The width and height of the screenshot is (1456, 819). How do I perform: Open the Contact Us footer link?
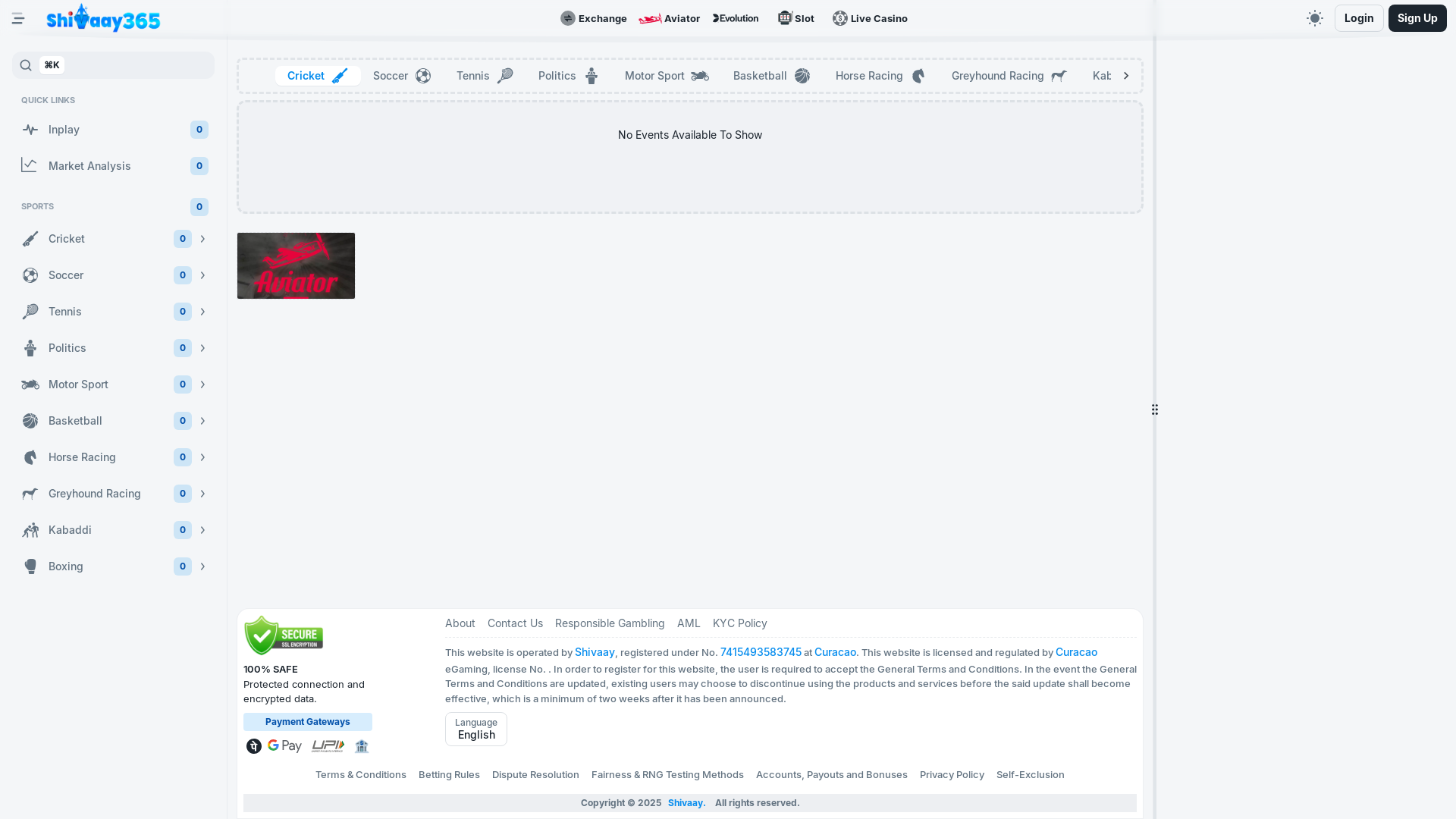tap(515, 623)
